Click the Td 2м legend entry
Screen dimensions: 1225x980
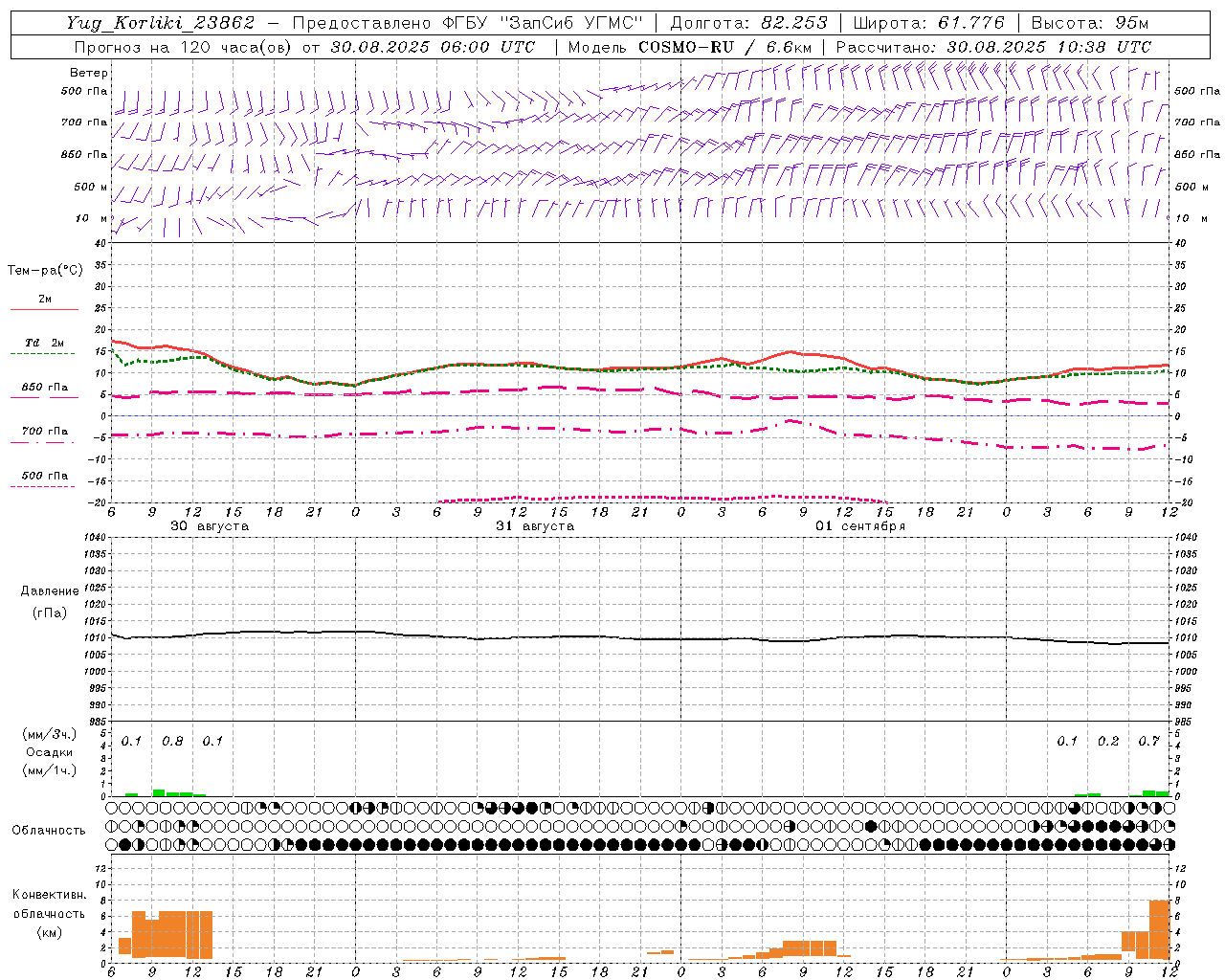click(x=45, y=343)
